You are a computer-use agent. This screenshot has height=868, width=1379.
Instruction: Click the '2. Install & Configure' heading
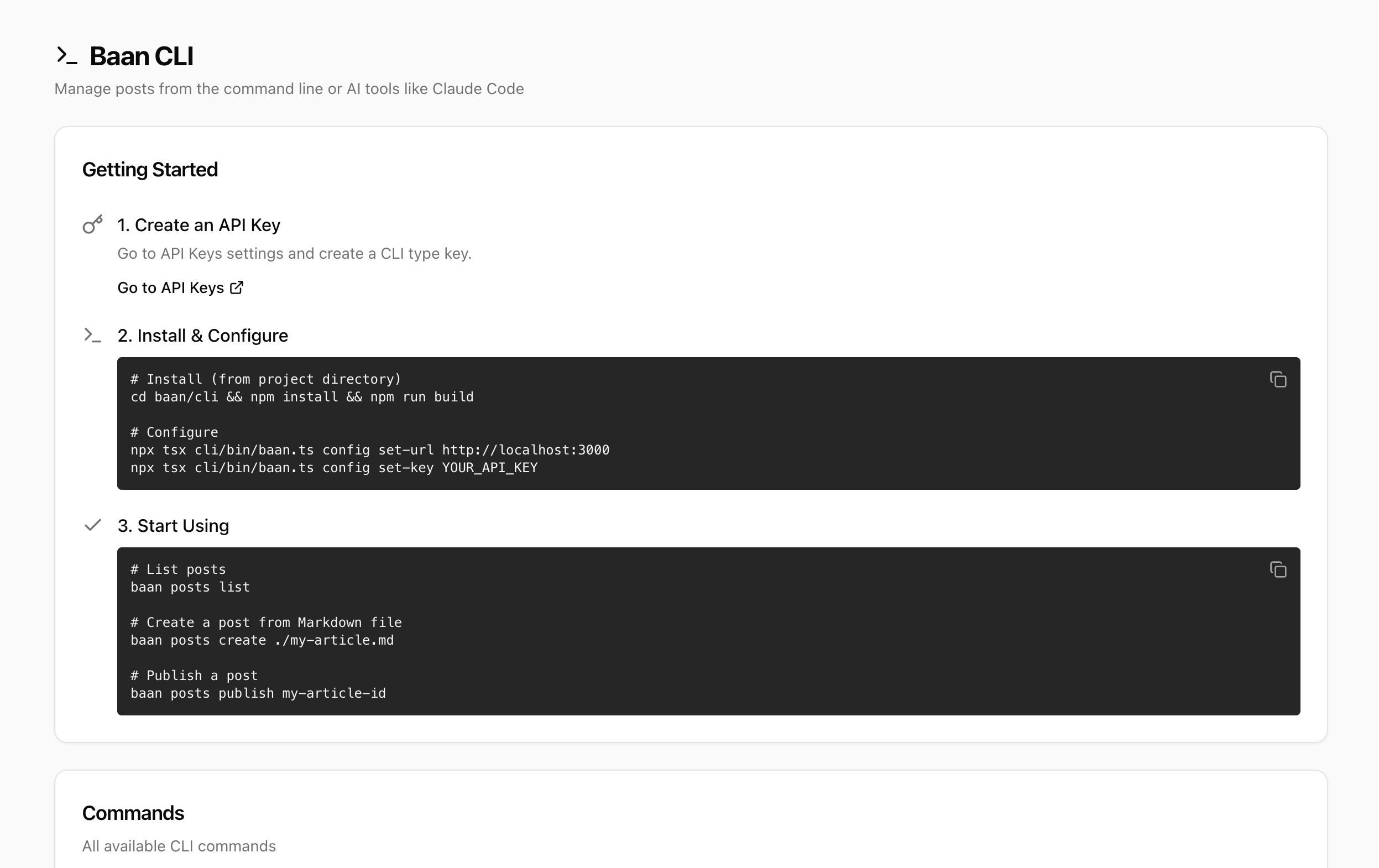(x=203, y=336)
